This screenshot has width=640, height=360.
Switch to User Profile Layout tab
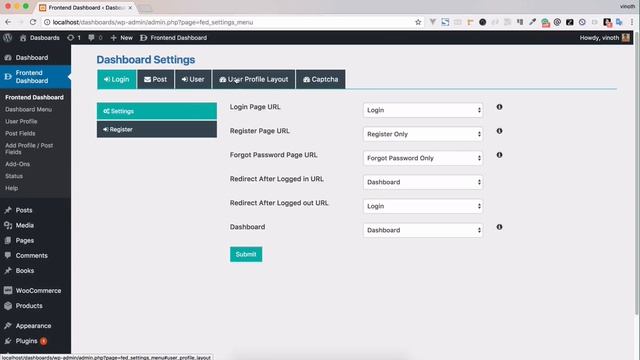pos(254,79)
